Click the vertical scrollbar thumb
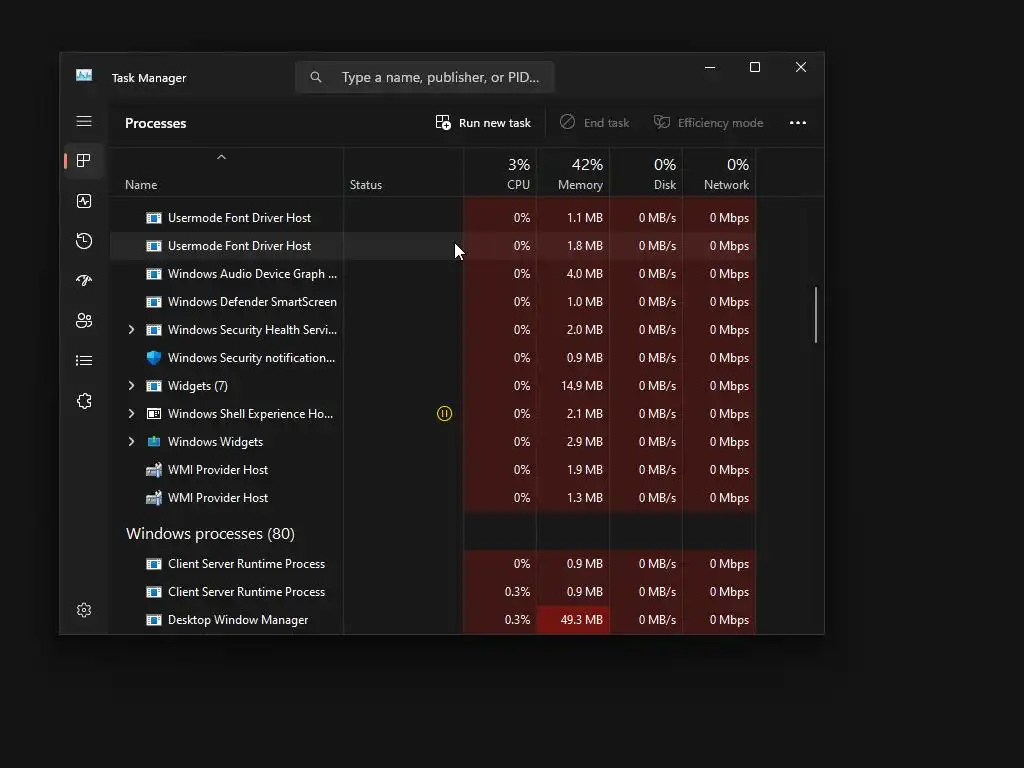 point(816,314)
